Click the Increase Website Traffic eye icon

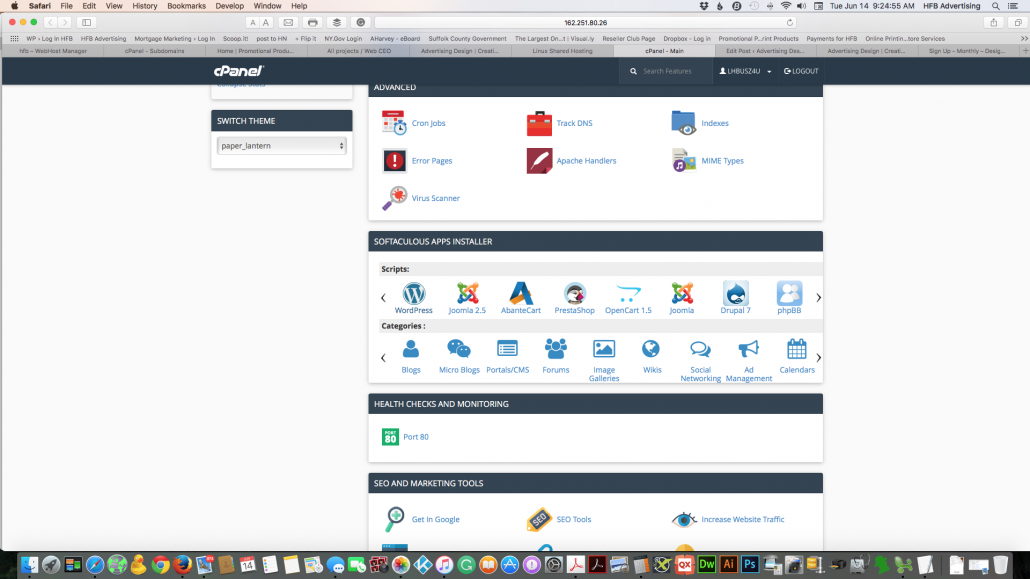684,519
